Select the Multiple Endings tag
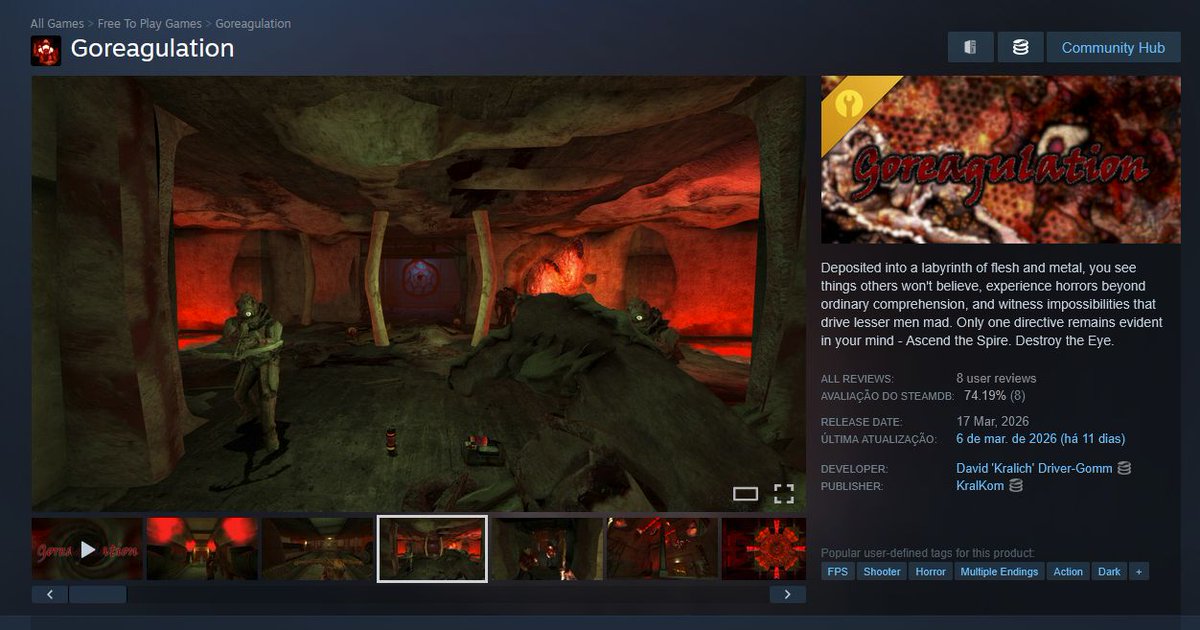Viewport: 1200px width, 630px height. pos(1000,572)
